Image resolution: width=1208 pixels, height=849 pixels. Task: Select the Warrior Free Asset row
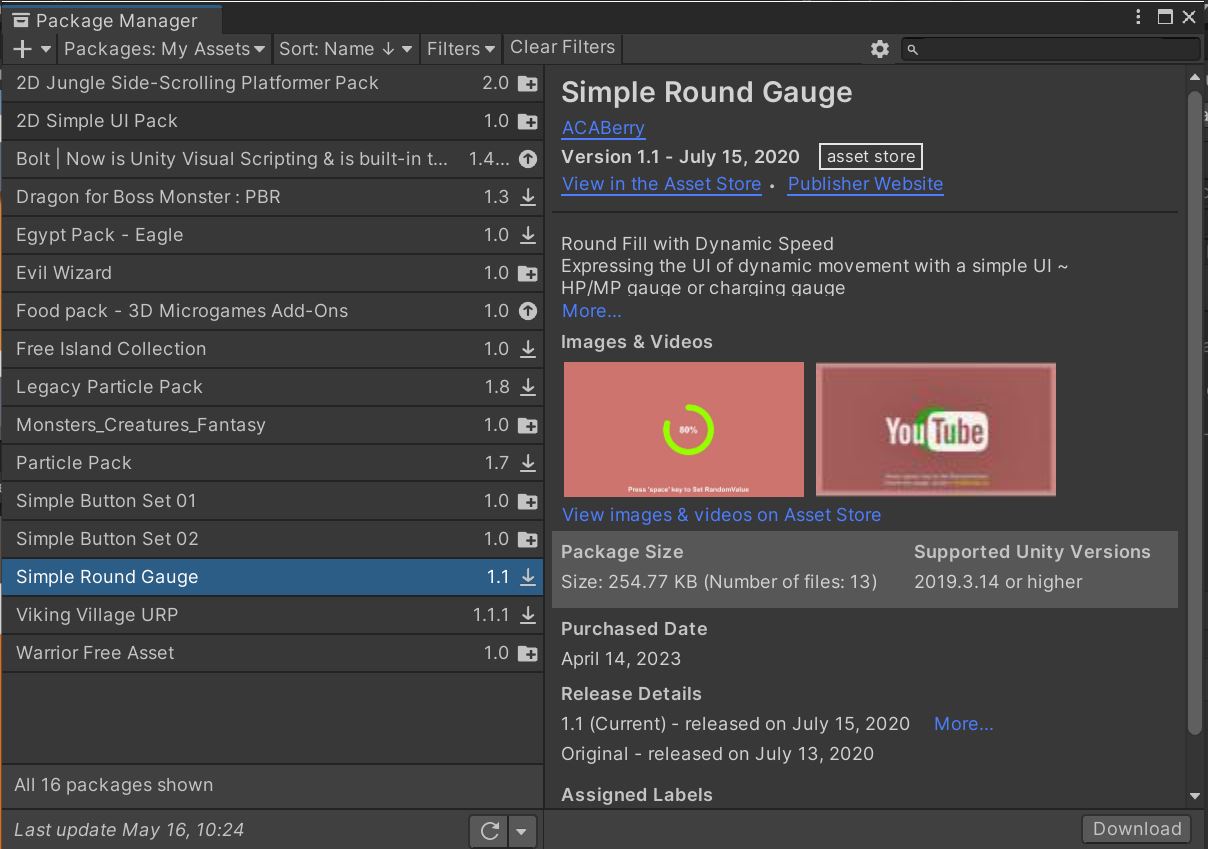pyautogui.click(x=272, y=654)
